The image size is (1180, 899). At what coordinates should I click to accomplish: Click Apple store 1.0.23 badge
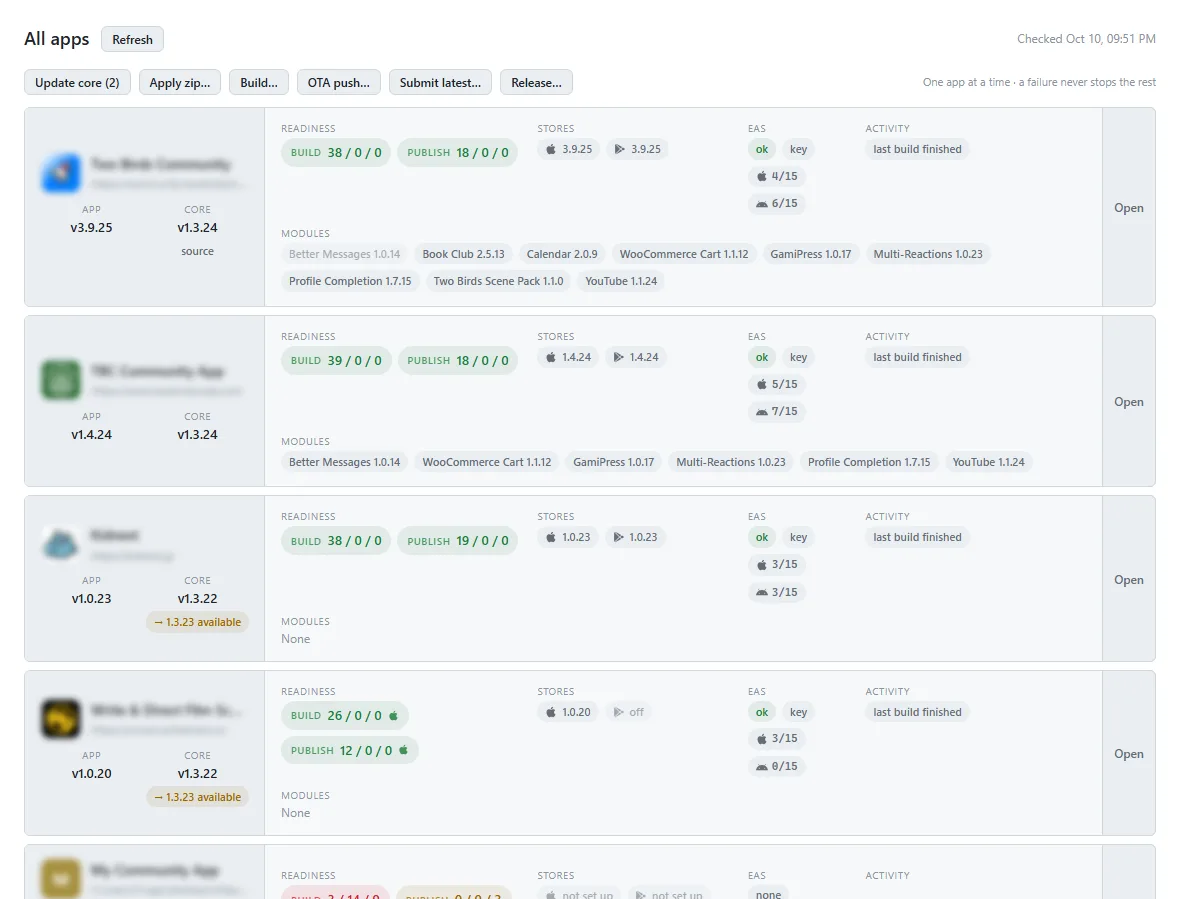(568, 537)
